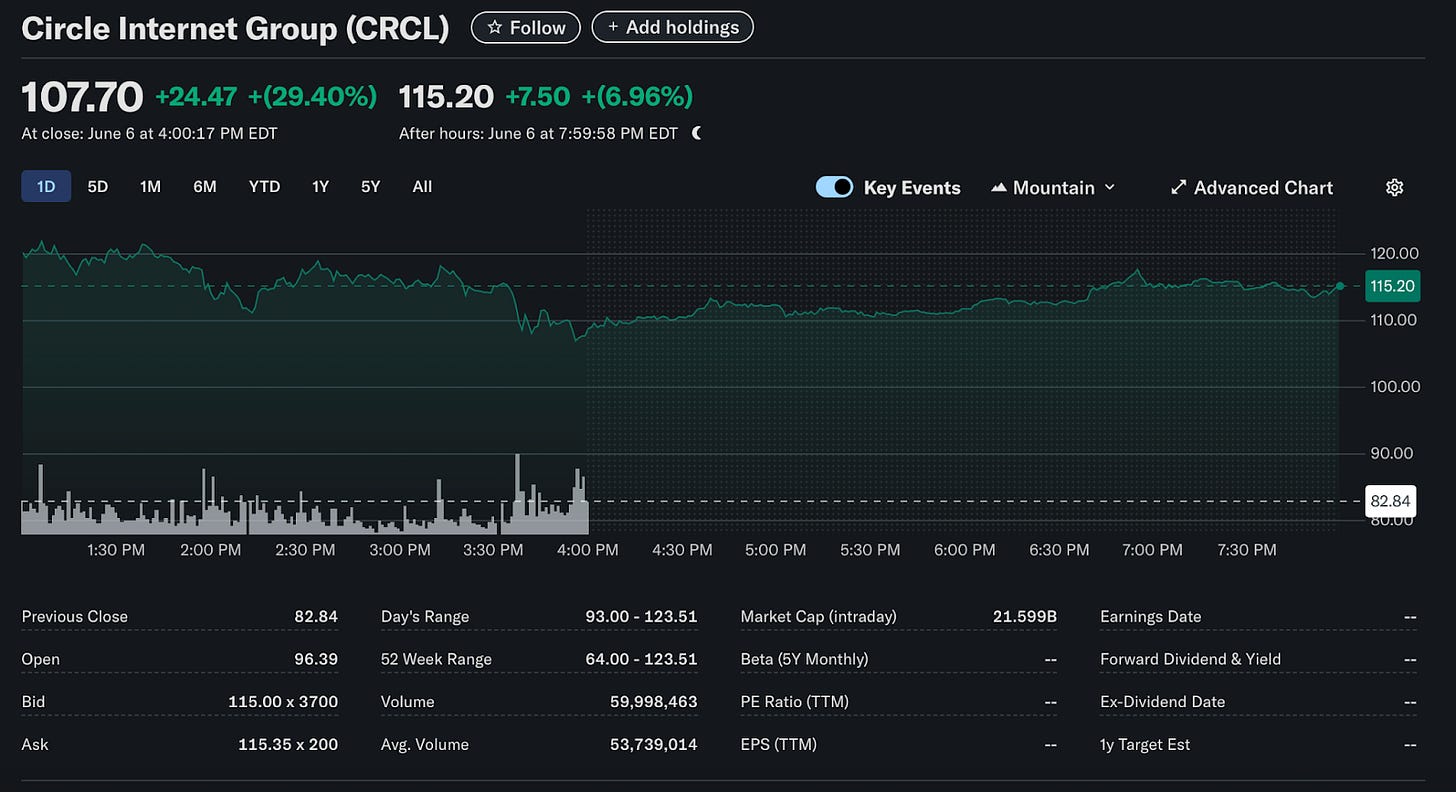Click the Forward Dividend & Yield label
Image resolution: width=1456 pixels, height=792 pixels.
point(1190,659)
